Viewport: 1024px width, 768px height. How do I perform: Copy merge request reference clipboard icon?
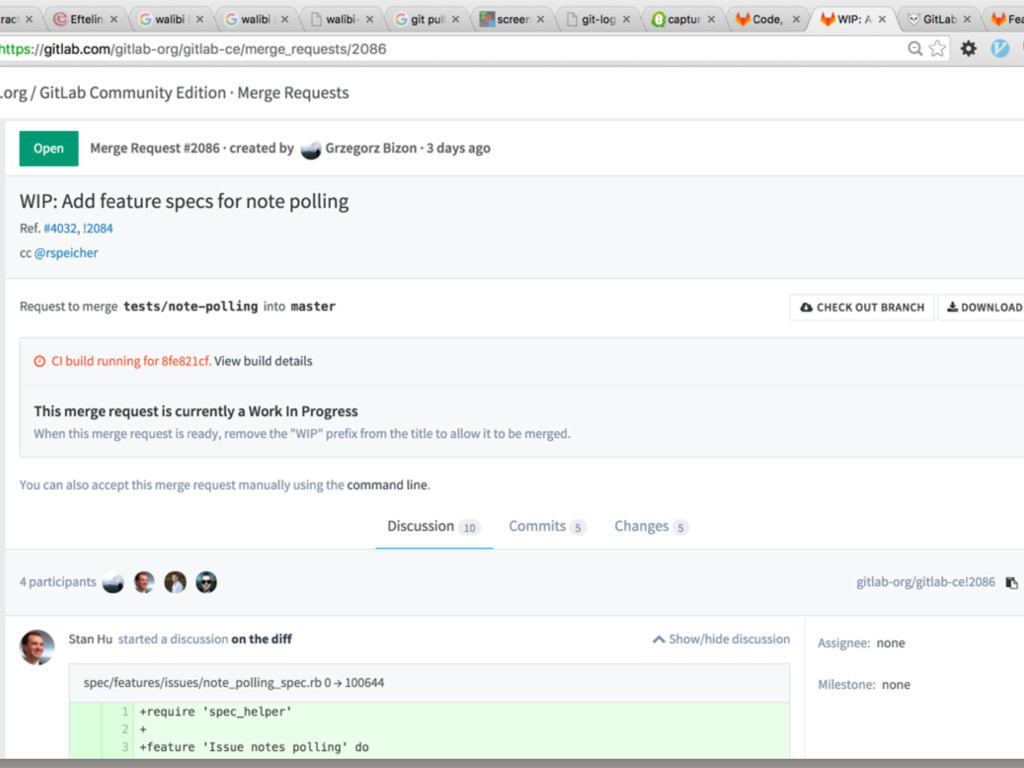click(1011, 583)
